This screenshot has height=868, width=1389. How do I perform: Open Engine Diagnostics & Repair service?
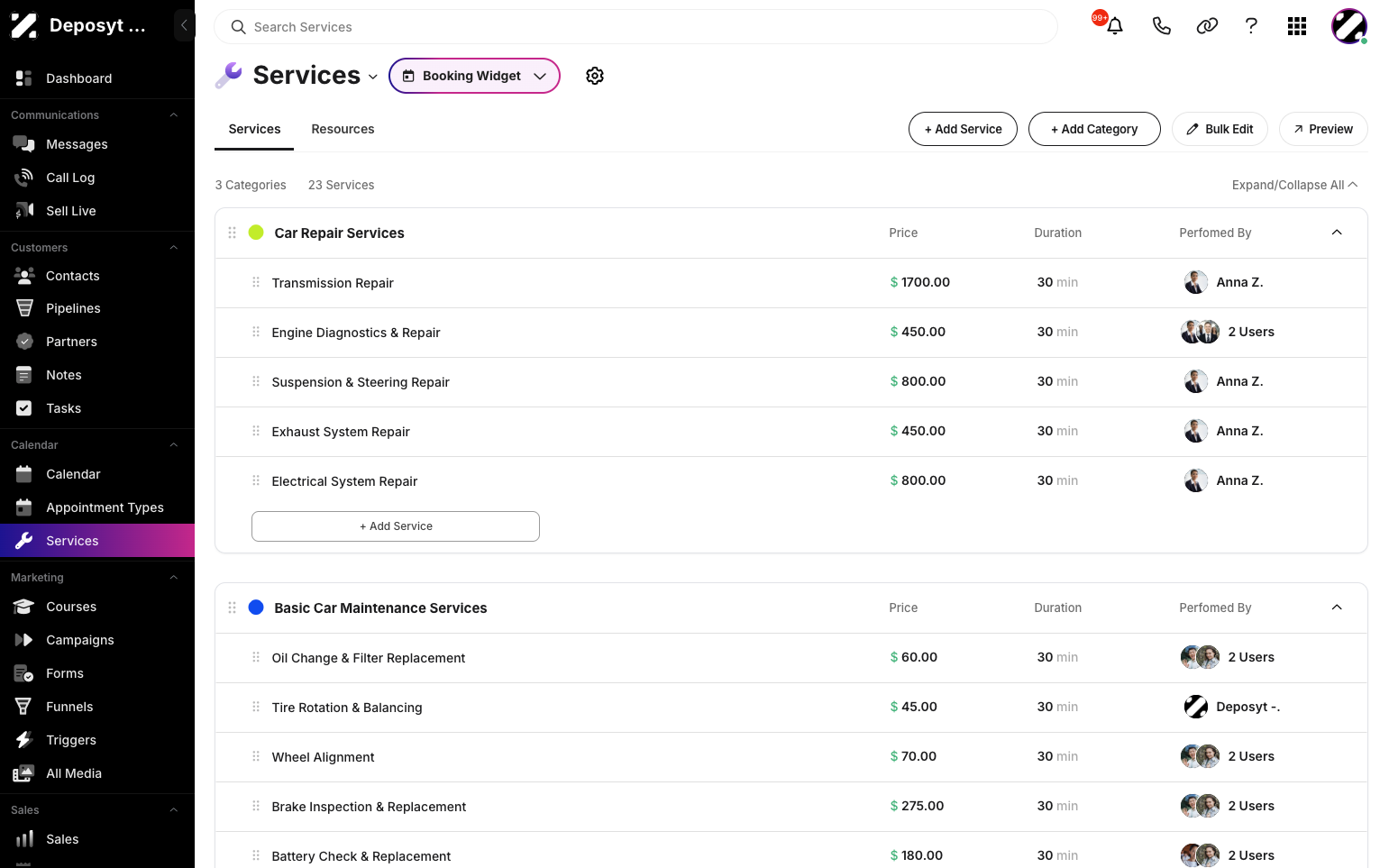(x=356, y=333)
